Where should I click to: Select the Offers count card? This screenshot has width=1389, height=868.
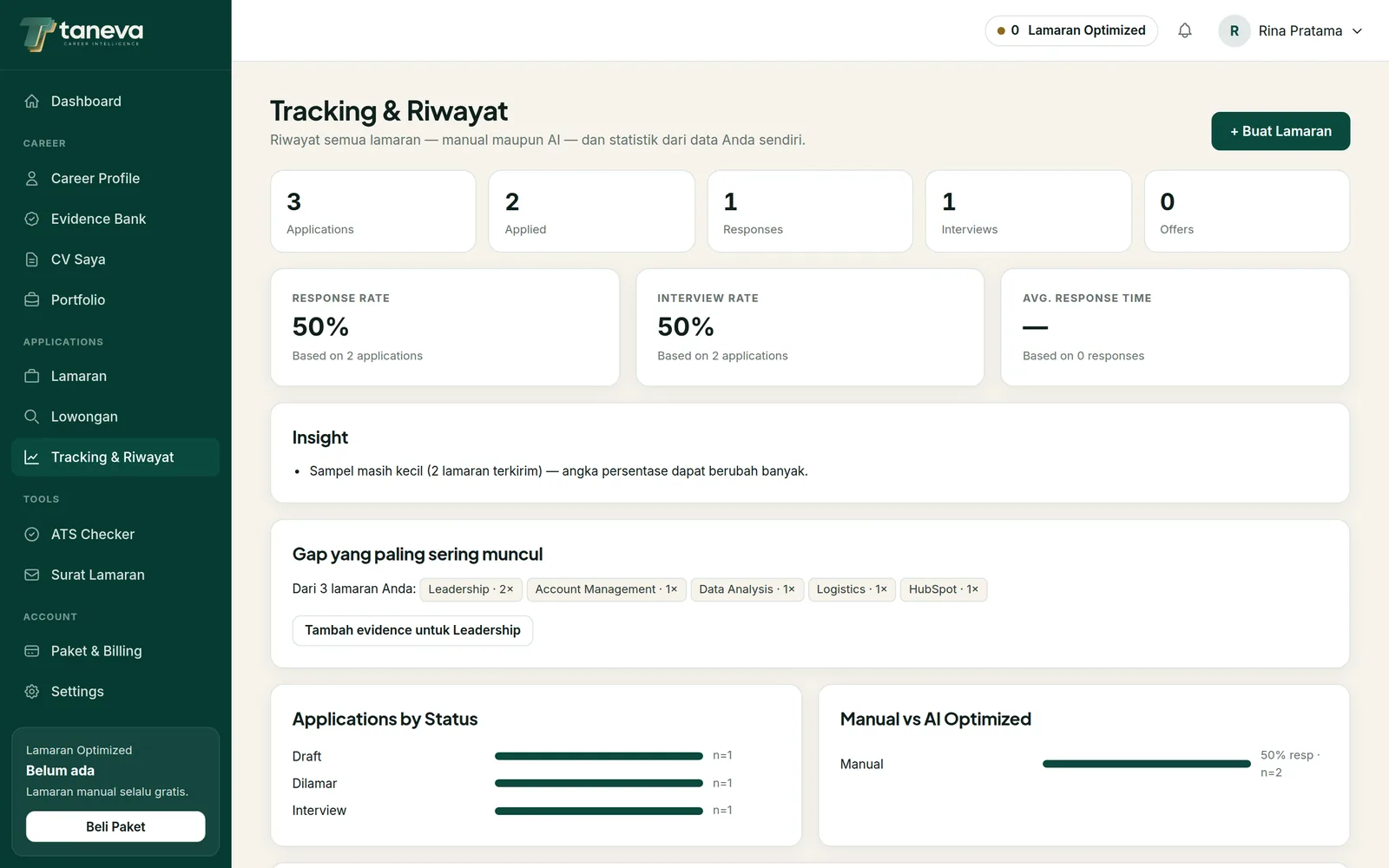tap(1247, 211)
